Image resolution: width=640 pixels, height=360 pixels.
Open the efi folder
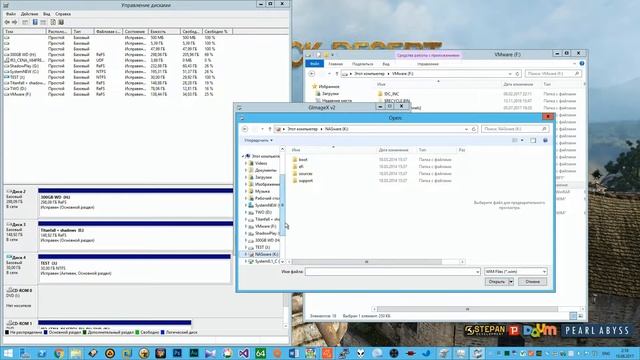[x=301, y=167]
